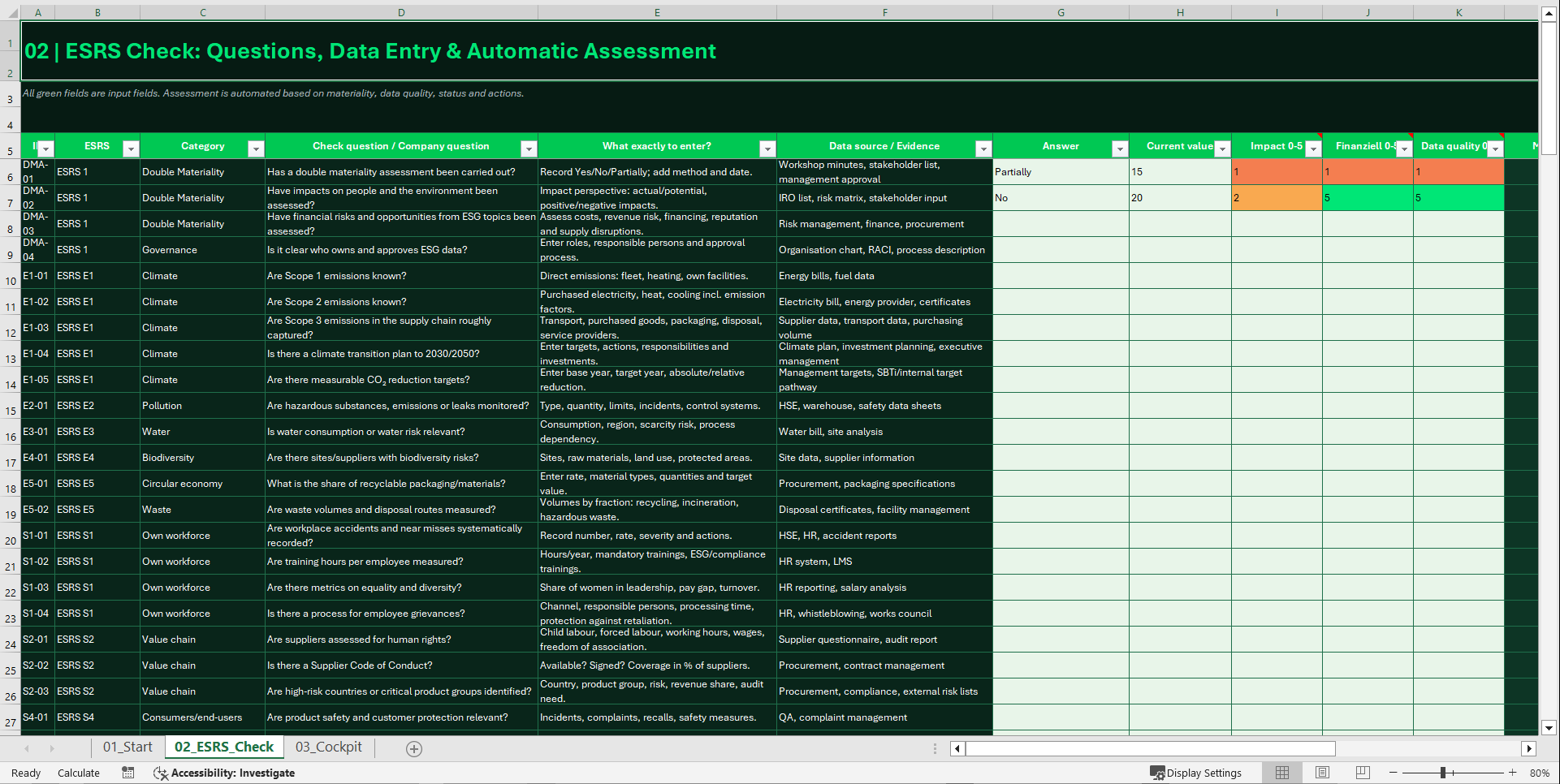Click Is there a Supplier Code of Conduct?
The width and height of the screenshot is (1560, 784).
[401, 666]
